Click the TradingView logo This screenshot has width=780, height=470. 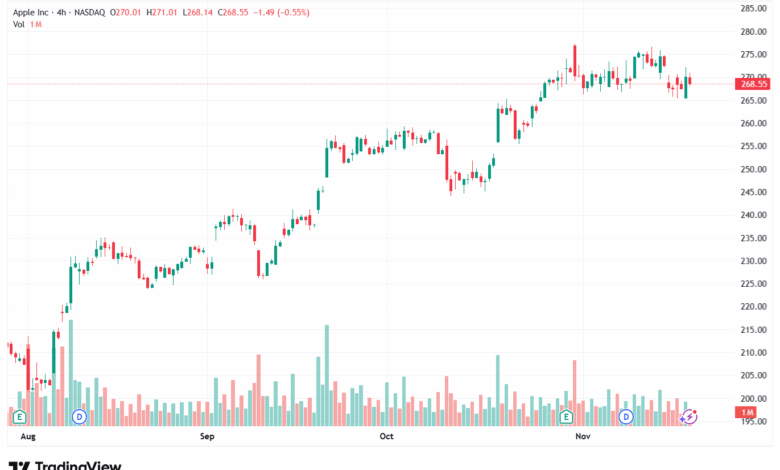[x=65, y=466]
